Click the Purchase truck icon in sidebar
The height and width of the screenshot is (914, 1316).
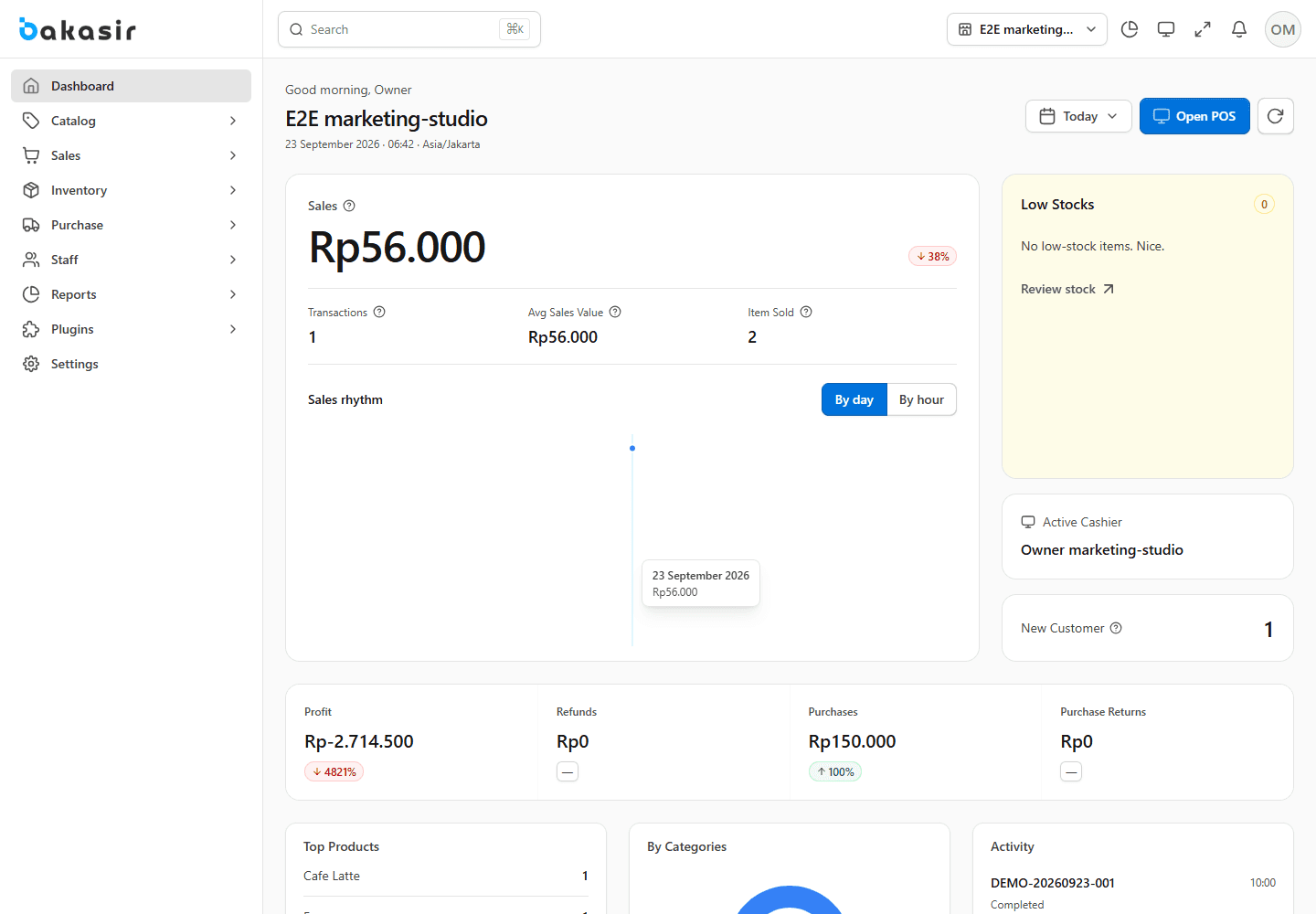pyautogui.click(x=31, y=225)
